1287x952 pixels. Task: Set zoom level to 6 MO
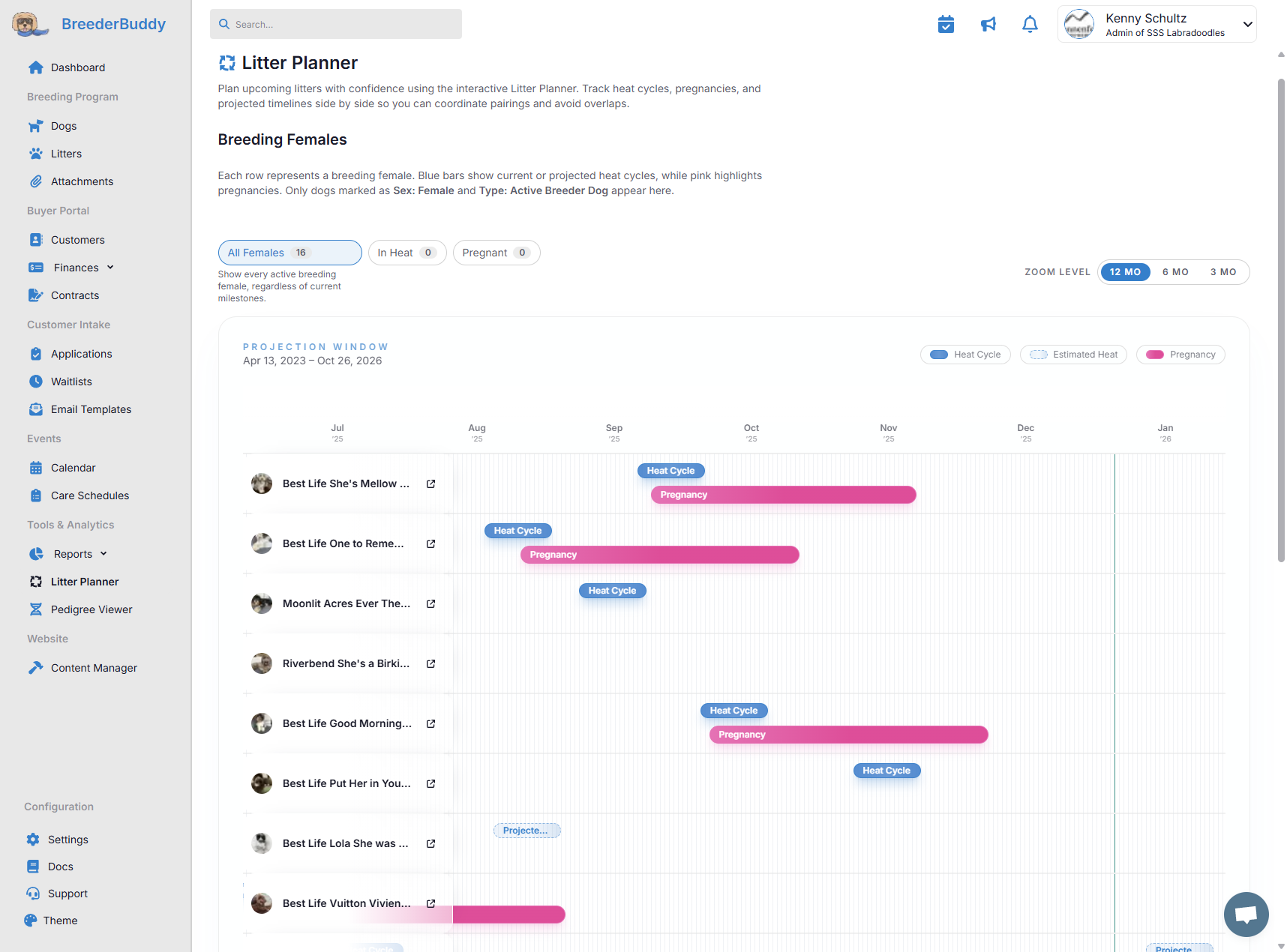[x=1174, y=272]
